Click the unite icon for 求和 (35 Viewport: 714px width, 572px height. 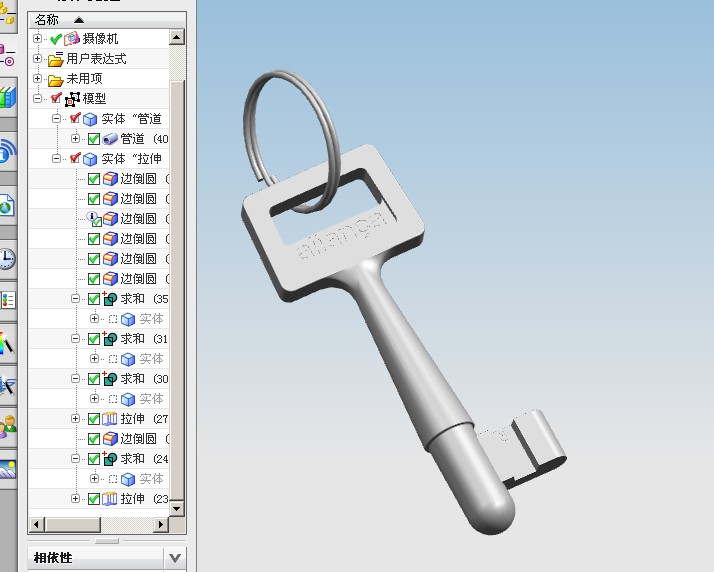coord(110,299)
